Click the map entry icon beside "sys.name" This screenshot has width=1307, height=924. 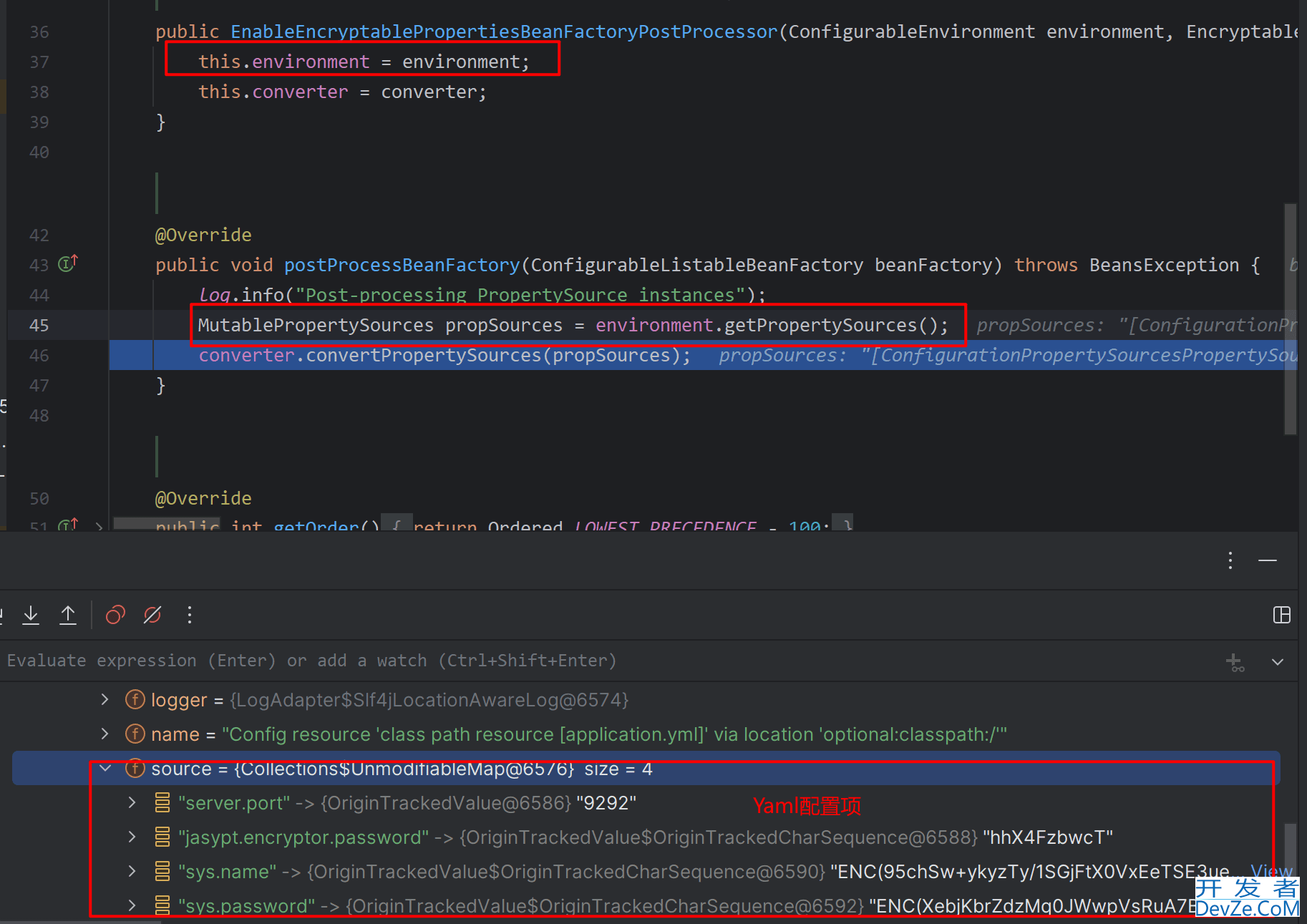(162, 871)
